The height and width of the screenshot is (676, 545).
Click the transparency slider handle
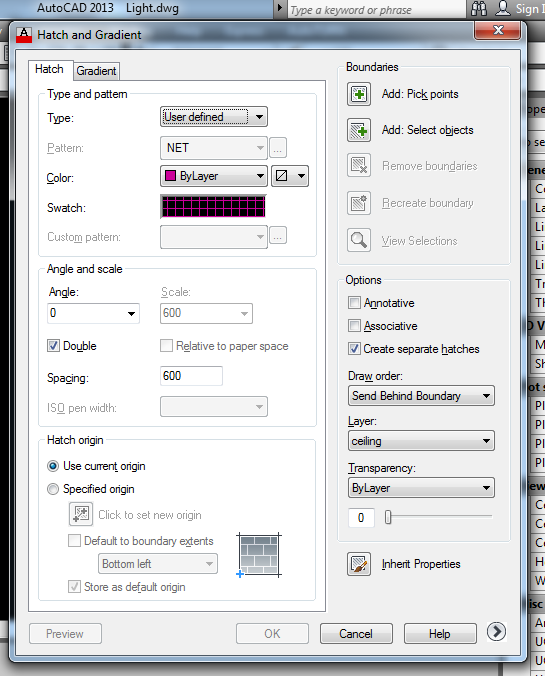click(388, 517)
